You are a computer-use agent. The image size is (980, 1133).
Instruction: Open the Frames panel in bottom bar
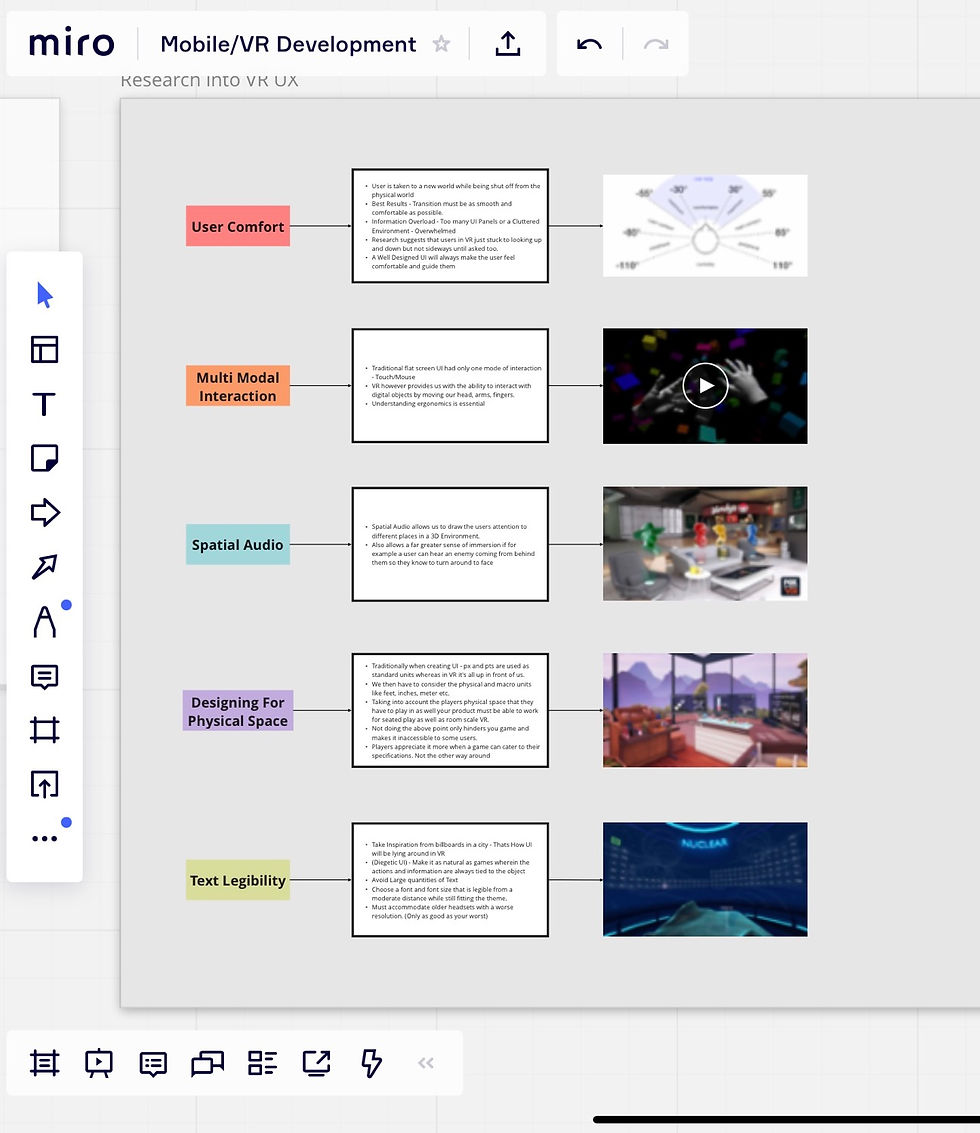(45, 1063)
